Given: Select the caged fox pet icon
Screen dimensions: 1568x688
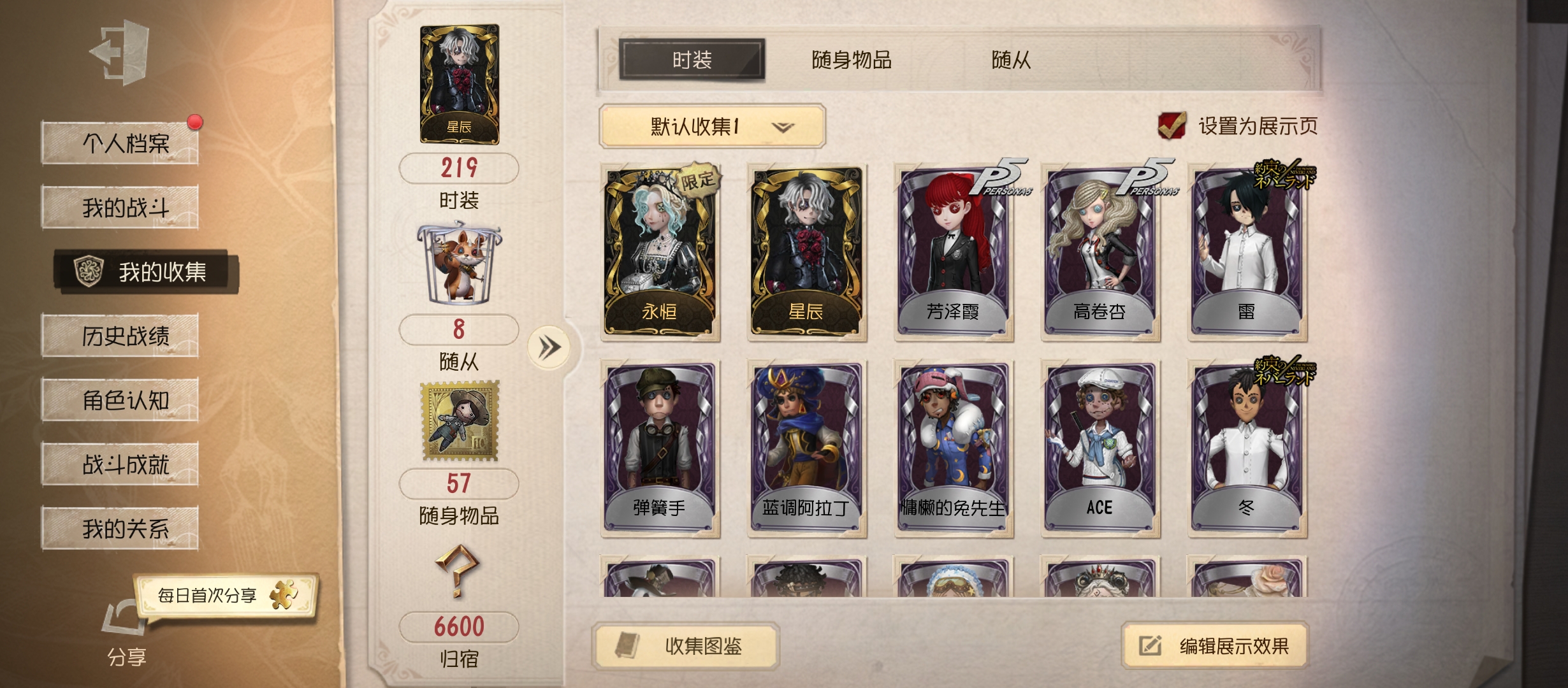Looking at the screenshot, I should tap(459, 263).
